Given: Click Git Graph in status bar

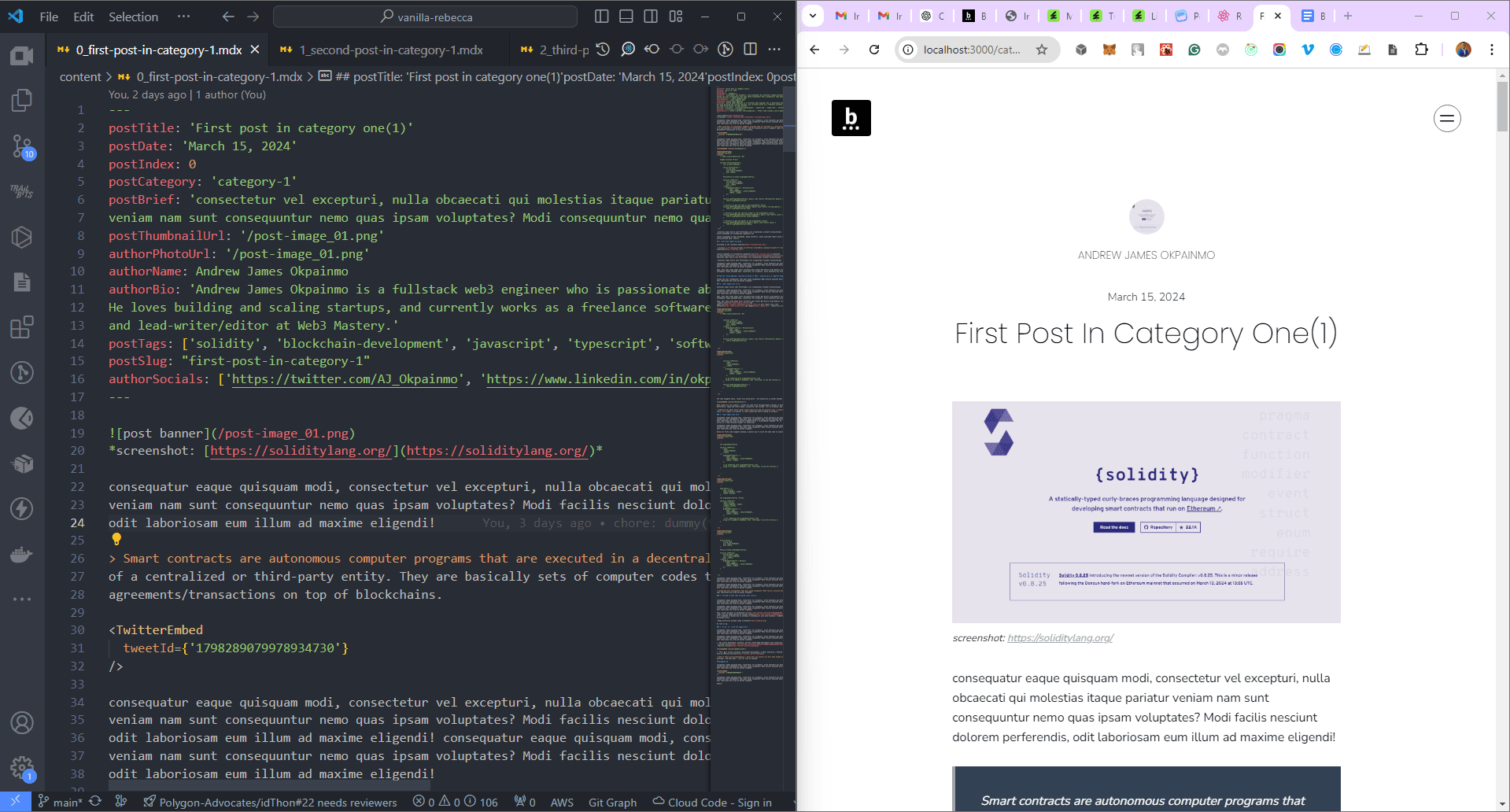Looking at the screenshot, I should tap(612, 802).
